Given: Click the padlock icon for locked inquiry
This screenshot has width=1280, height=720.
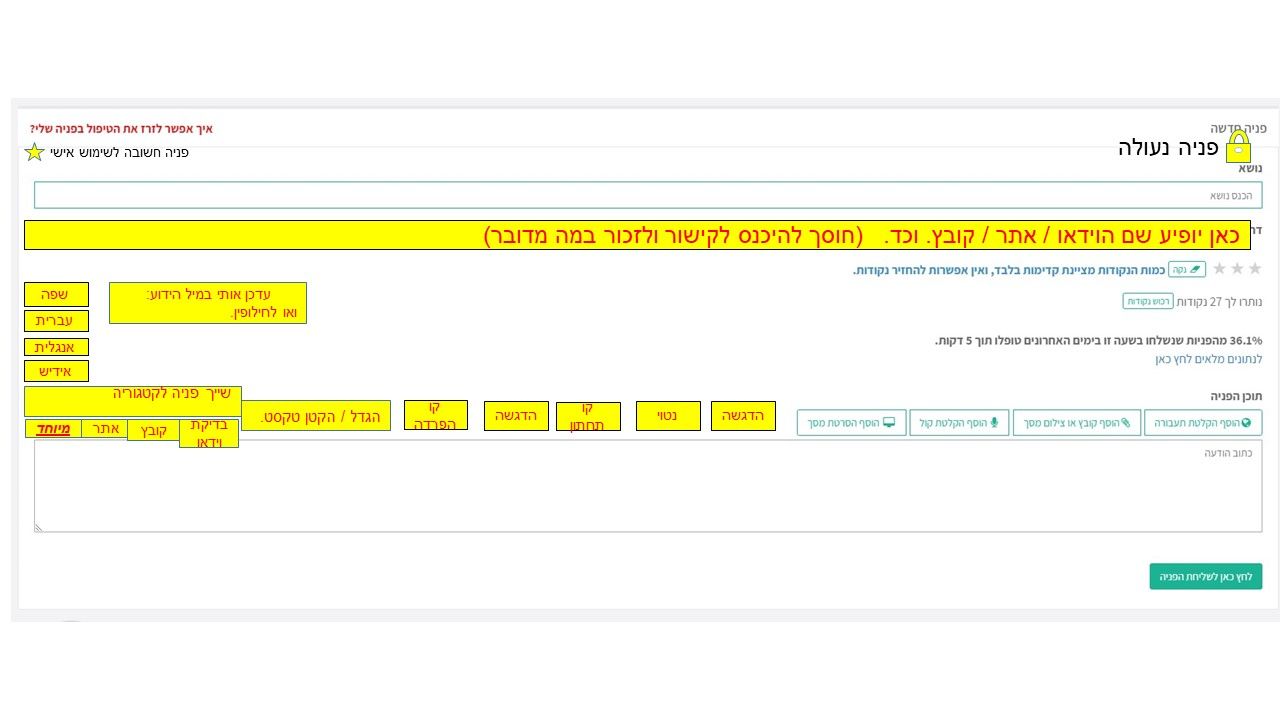Looking at the screenshot, I should [1238, 147].
